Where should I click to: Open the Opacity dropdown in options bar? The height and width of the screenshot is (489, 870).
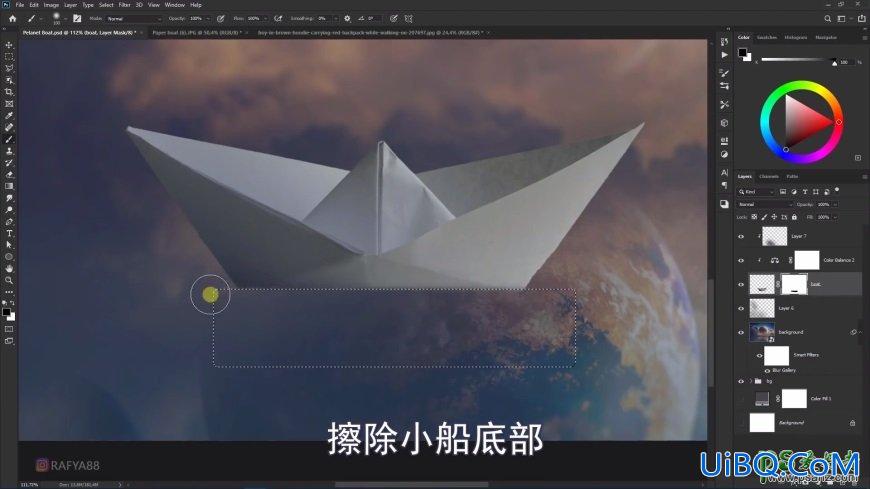pyautogui.click(x=209, y=18)
